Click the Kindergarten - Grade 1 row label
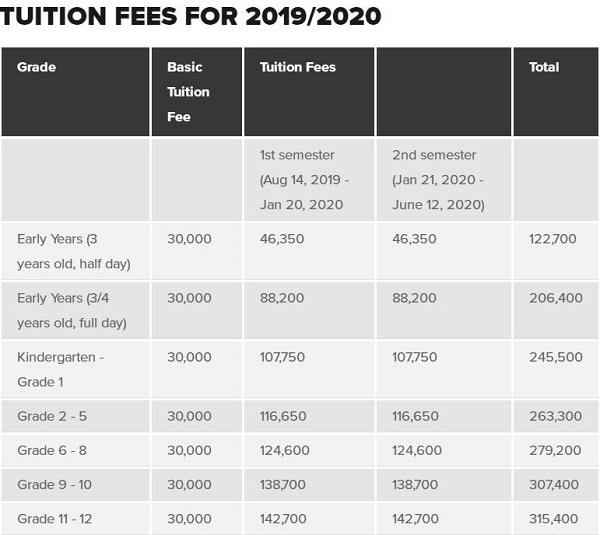Screen dimensions: 600x535 tap(60, 369)
